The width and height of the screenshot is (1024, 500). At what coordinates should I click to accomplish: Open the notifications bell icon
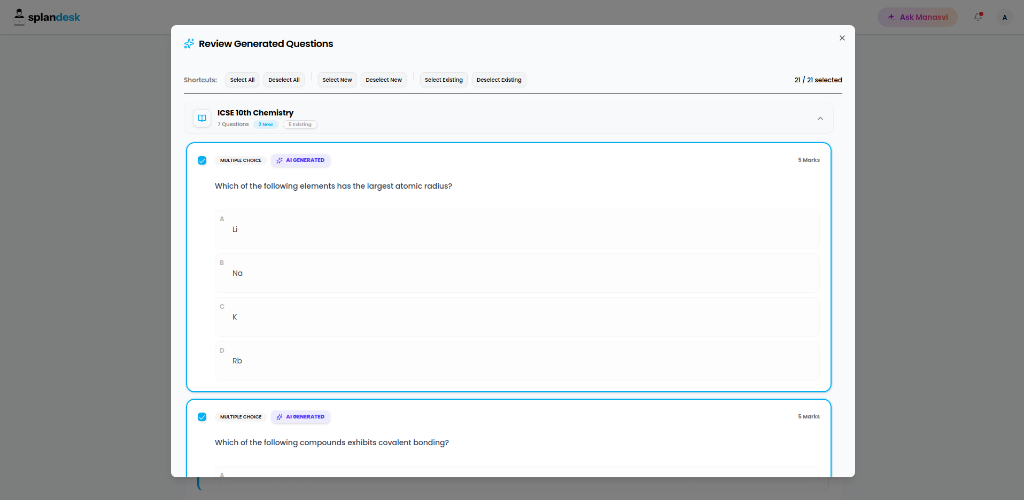pyautogui.click(x=978, y=17)
